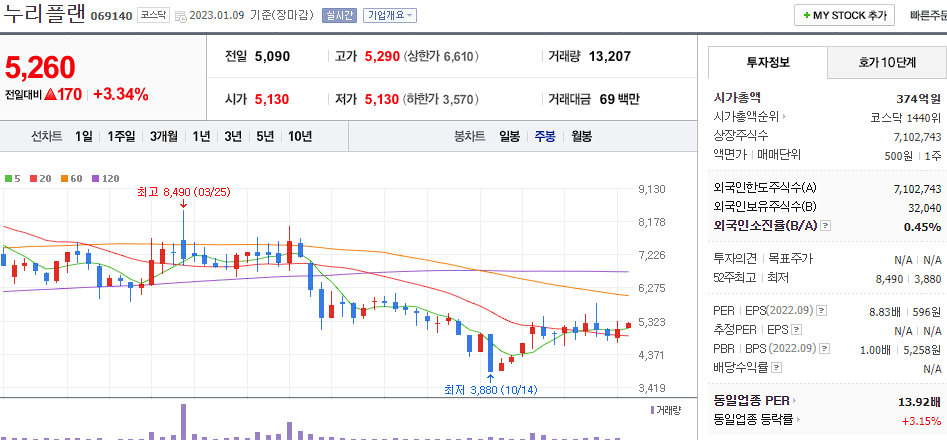Click the 374억원 market cap value
947x440 pixels.
point(919,99)
